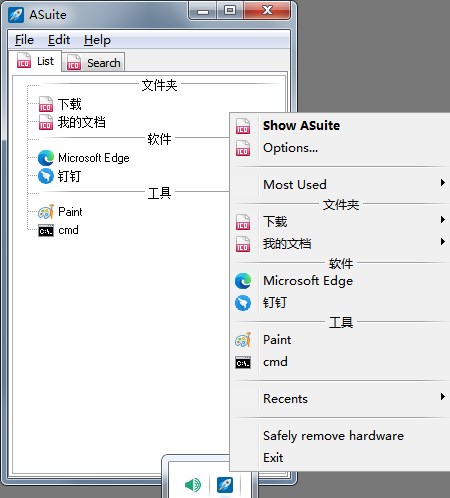
Task: Expand the 我的文档 submenu arrow
Action: click(x=442, y=241)
